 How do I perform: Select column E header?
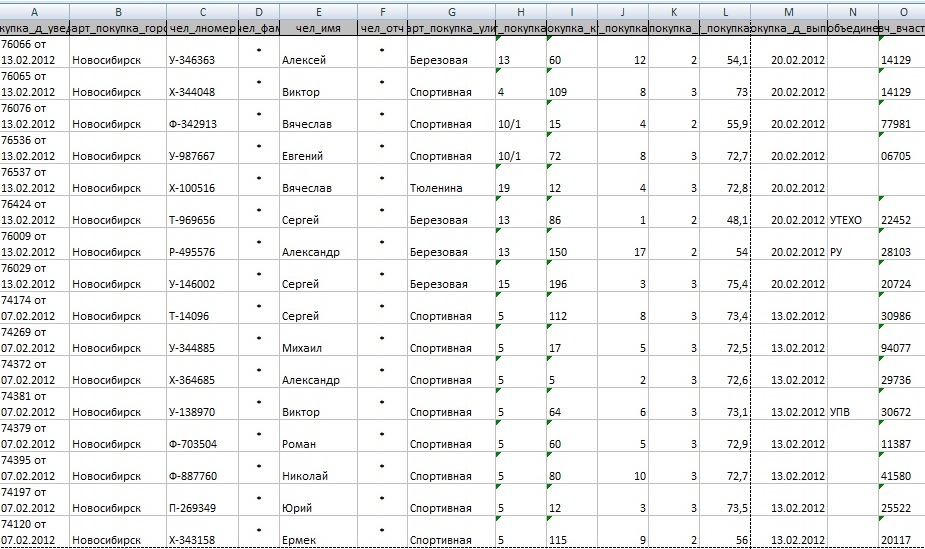click(317, 11)
